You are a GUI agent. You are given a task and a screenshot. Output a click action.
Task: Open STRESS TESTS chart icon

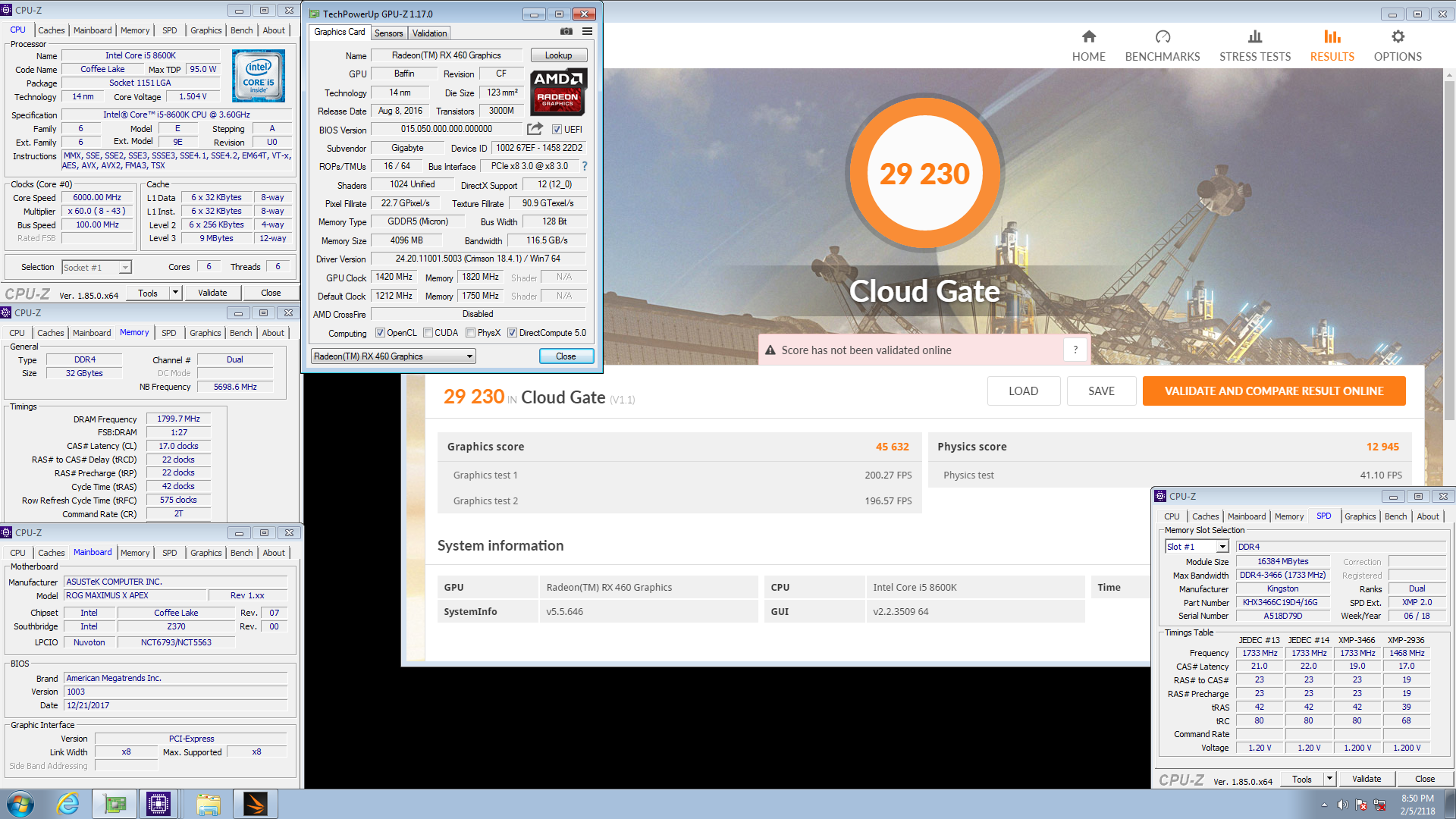(1255, 37)
